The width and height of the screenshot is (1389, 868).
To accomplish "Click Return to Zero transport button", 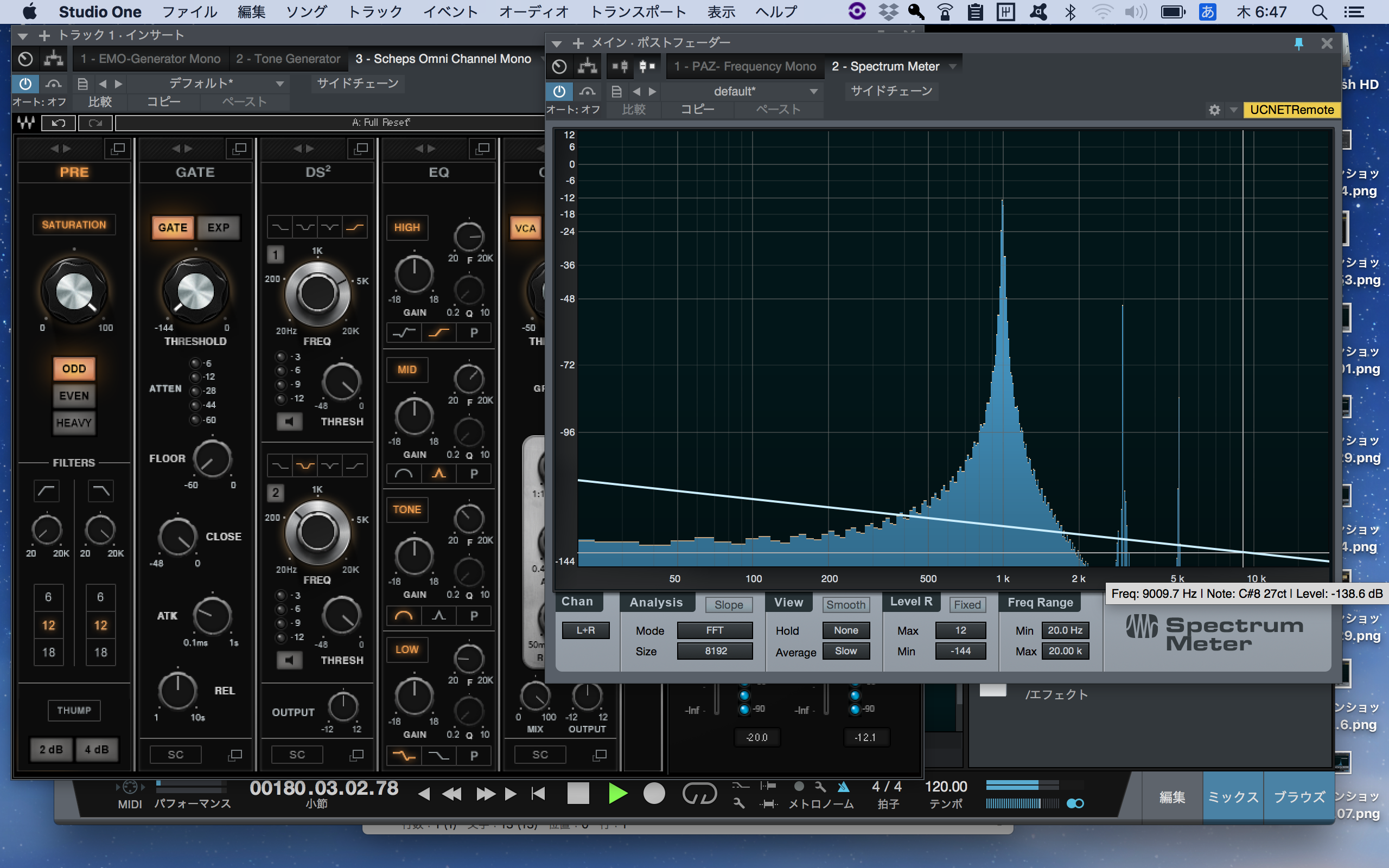I will click(538, 794).
